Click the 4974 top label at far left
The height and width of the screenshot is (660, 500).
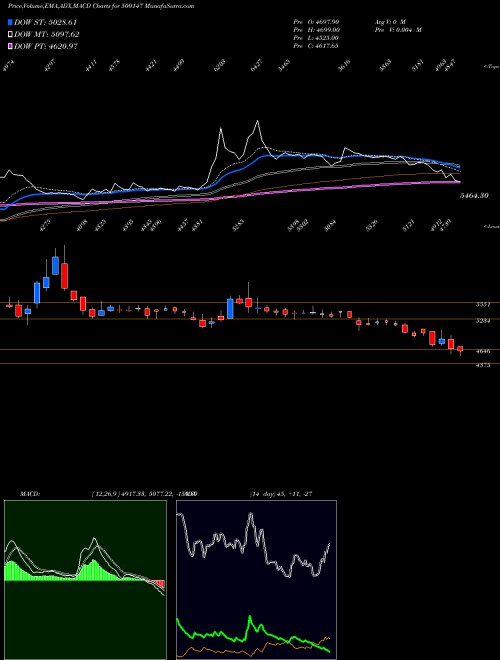pos(8,66)
